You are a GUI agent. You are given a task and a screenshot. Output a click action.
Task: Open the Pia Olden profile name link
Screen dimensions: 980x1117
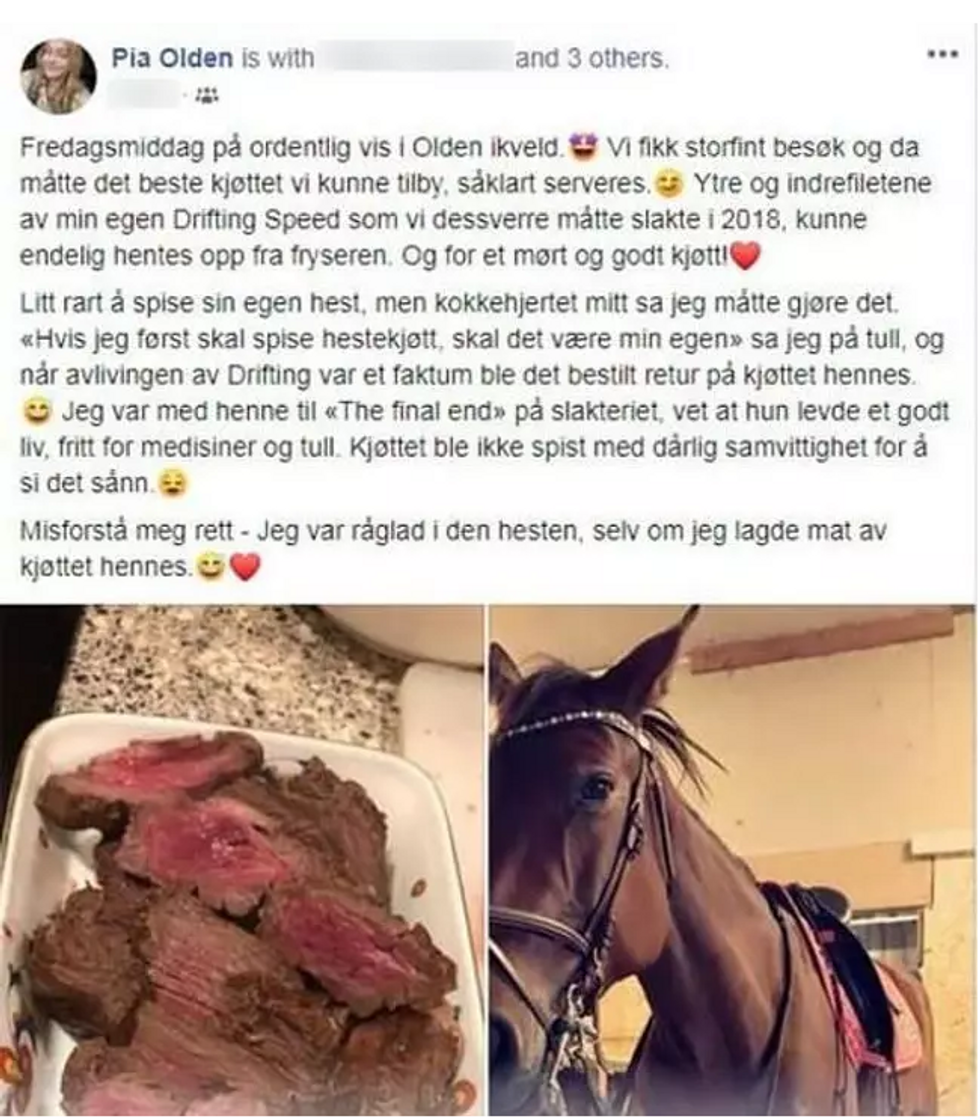click(172, 58)
